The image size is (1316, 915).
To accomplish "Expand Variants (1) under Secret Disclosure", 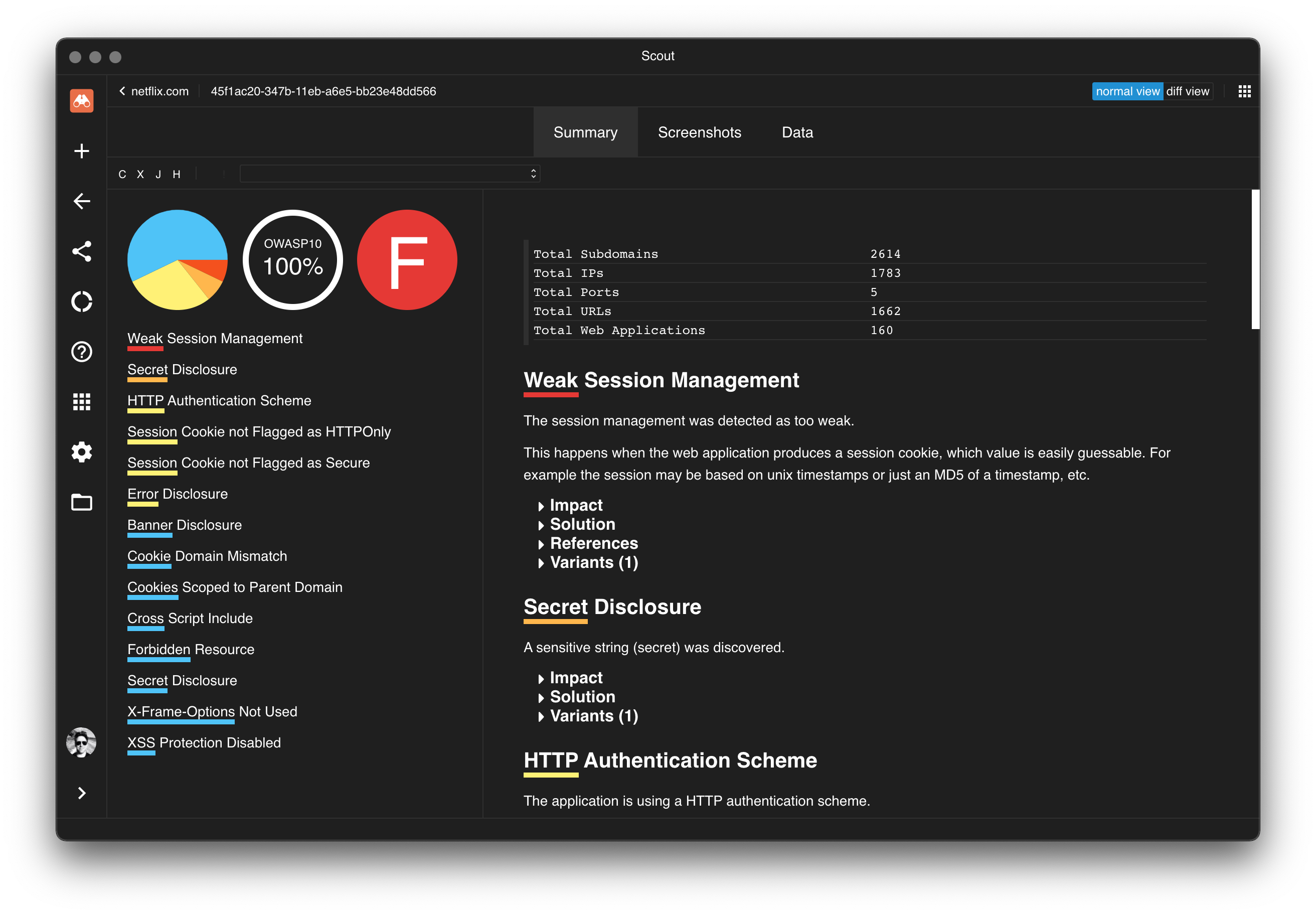I will tap(593, 716).
